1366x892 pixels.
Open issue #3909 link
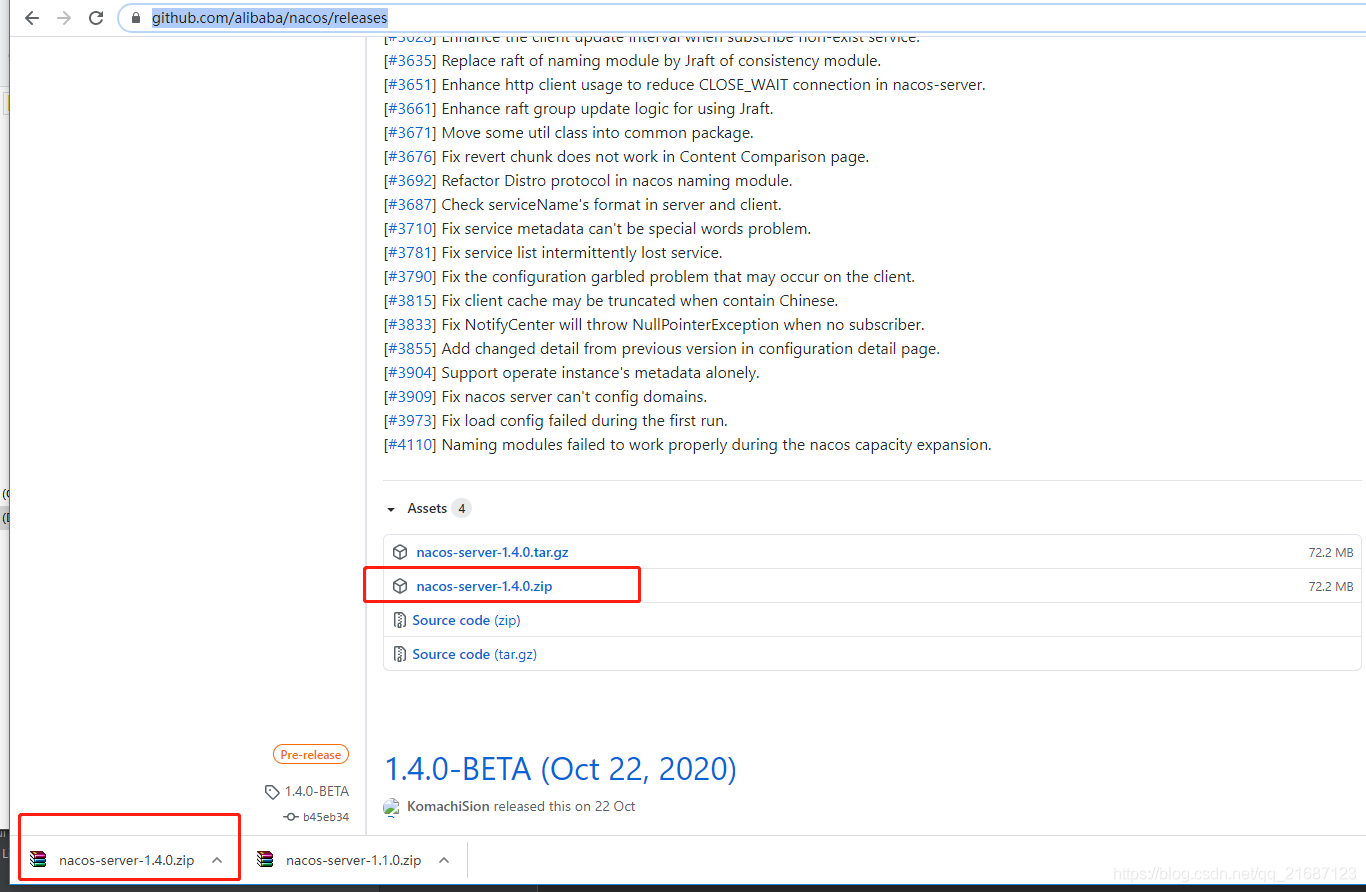click(410, 397)
